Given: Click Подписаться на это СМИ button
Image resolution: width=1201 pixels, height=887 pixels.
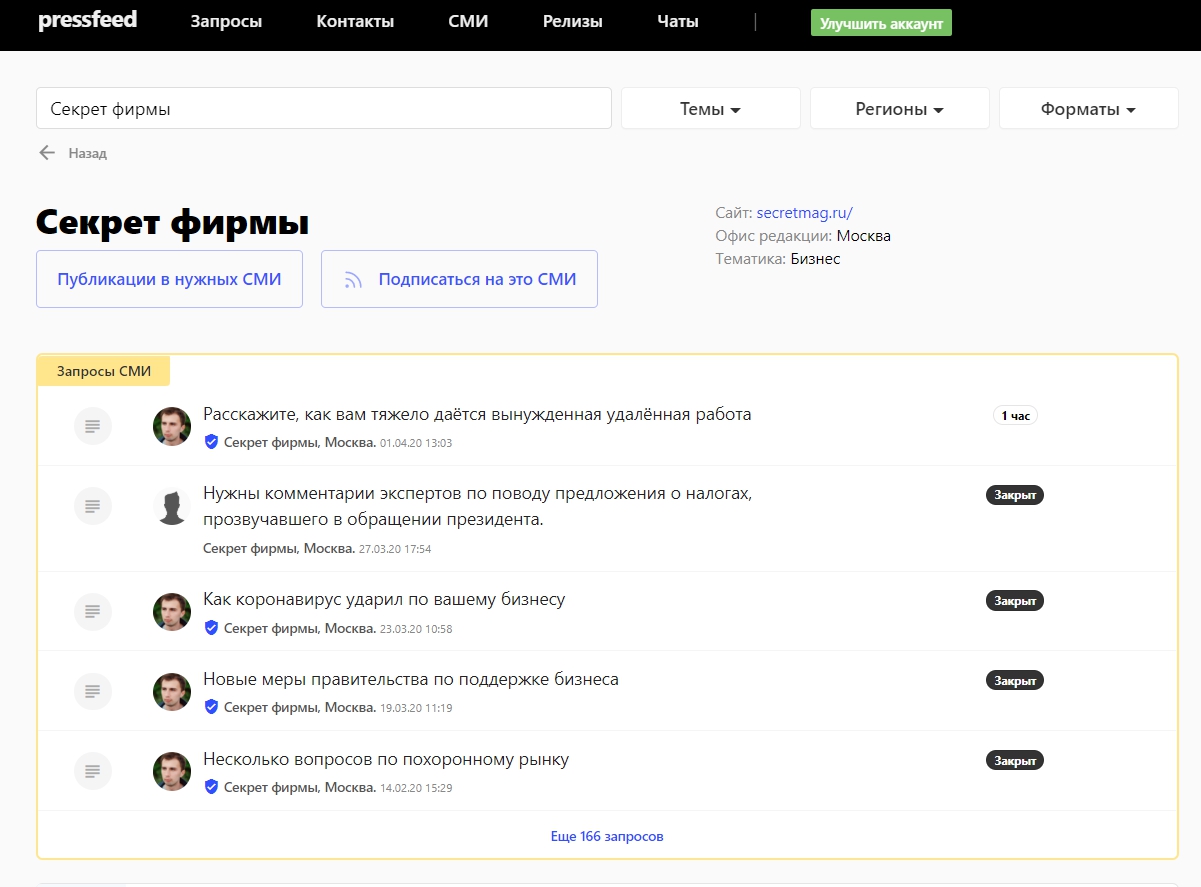Looking at the screenshot, I should click(x=459, y=279).
